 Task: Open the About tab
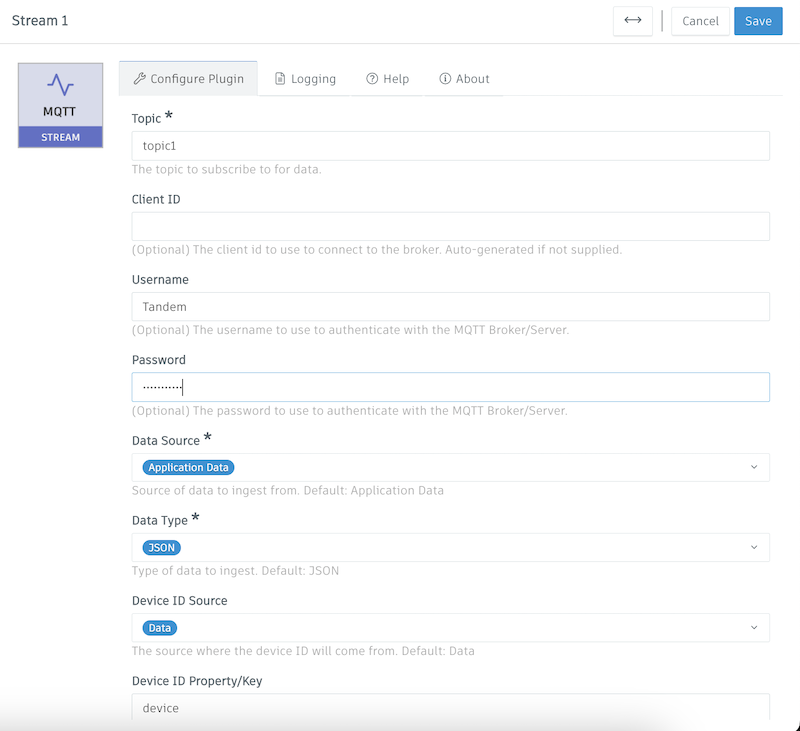point(464,79)
